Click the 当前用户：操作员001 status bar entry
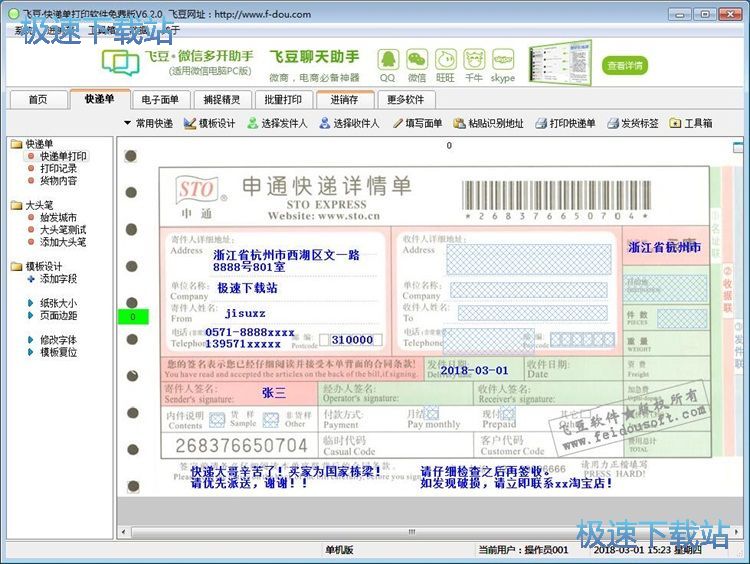This screenshot has height=564, width=750. (523, 550)
